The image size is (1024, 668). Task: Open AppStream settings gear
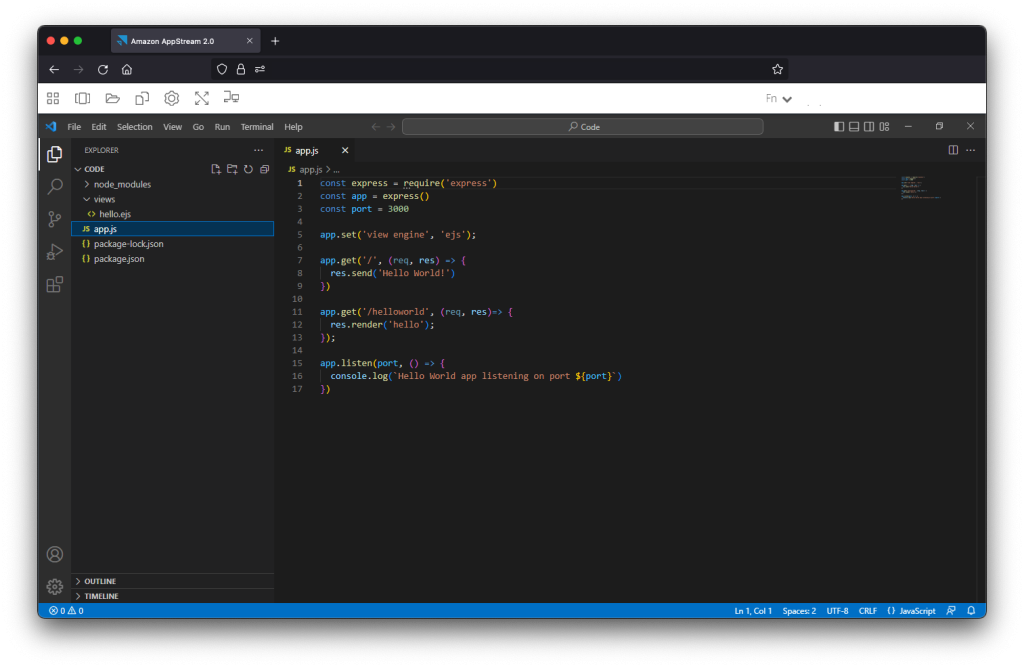[x=171, y=97]
